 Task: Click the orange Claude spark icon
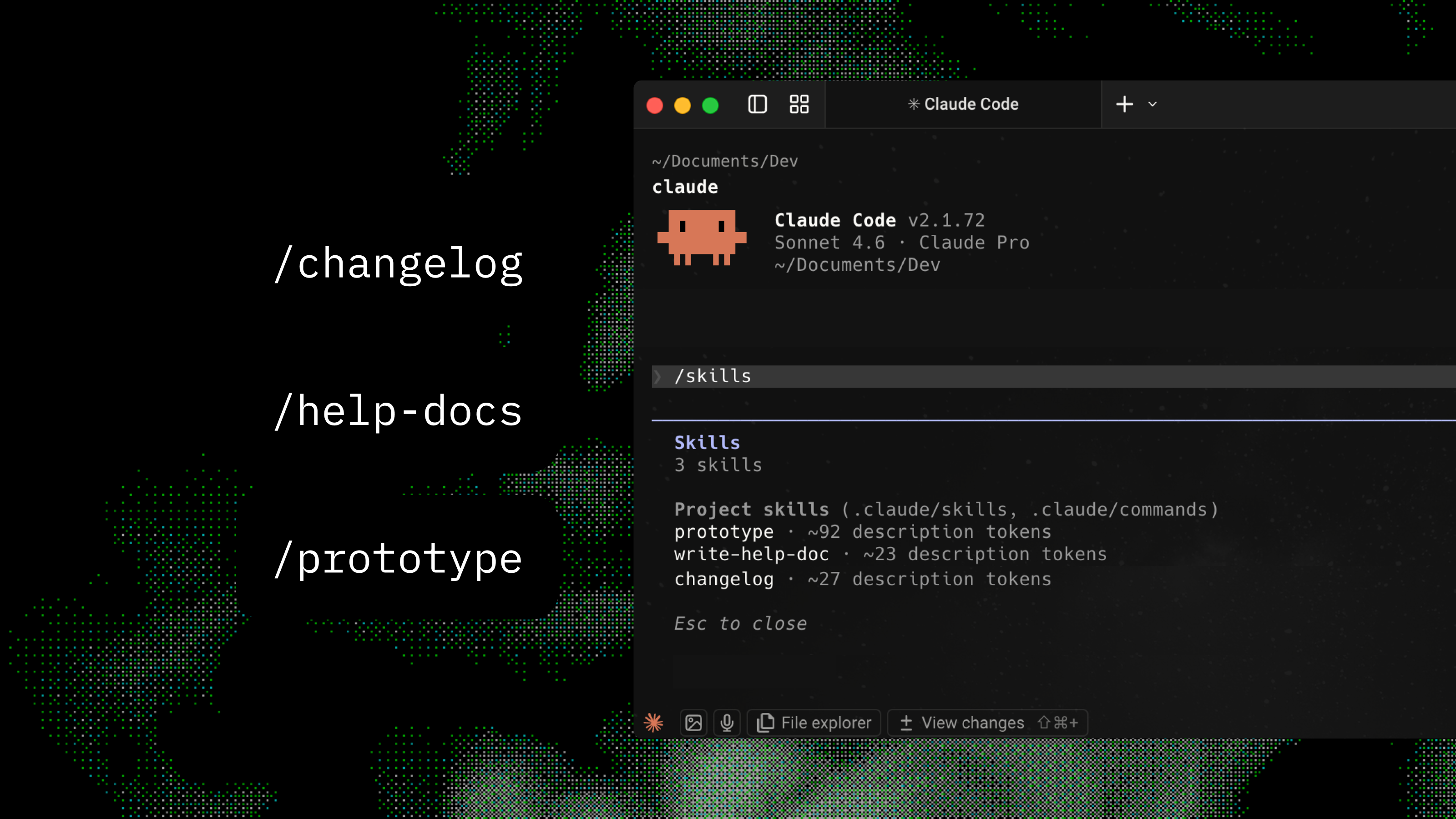pos(654,723)
